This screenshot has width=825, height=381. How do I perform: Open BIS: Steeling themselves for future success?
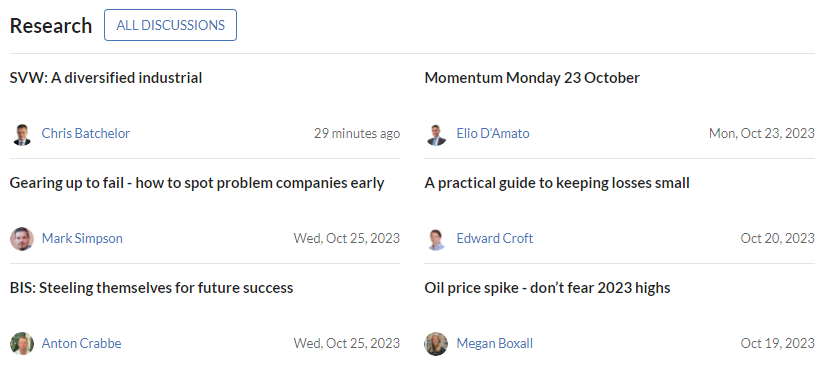152,288
